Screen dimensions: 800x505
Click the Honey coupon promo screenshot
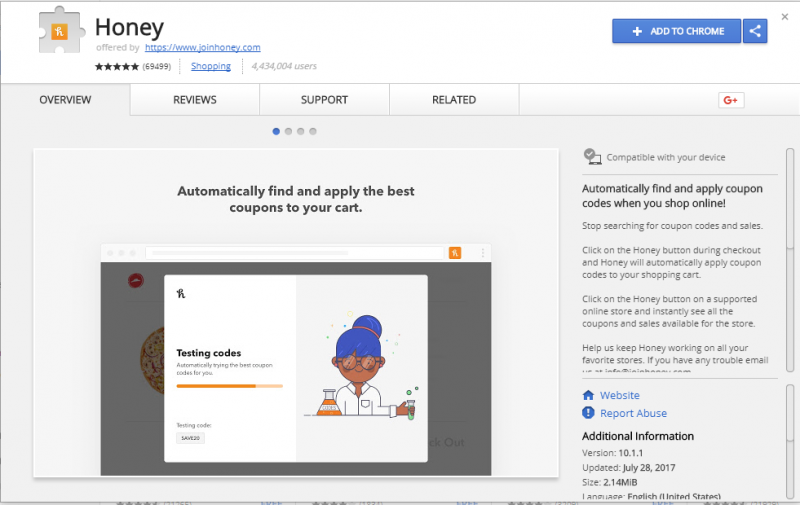[x=296, y=313]
